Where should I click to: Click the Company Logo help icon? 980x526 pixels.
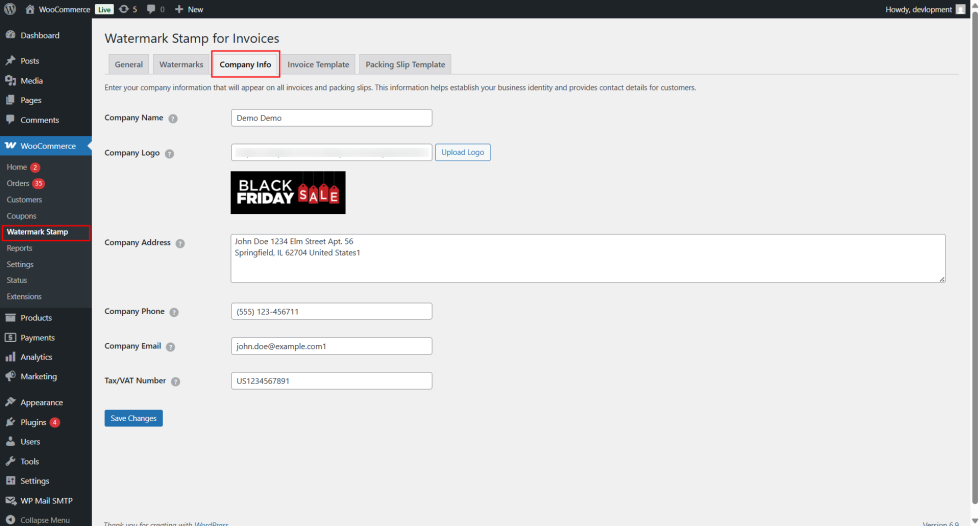169,154
